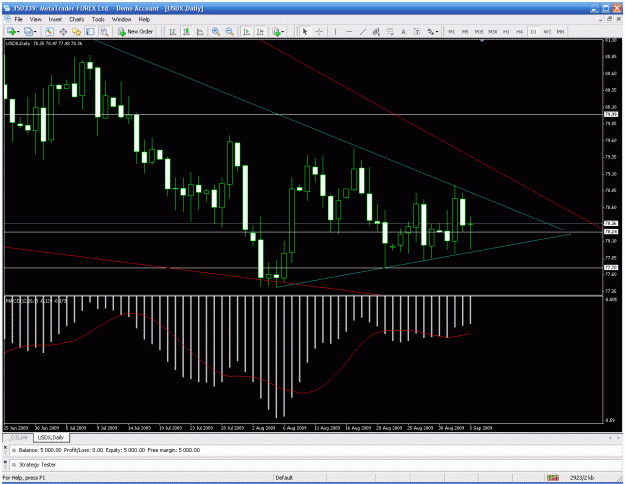The width and height of the screenshot is (625, 484).
Task: Switch chart to bar chart style
Action: (x=173, y=31)
